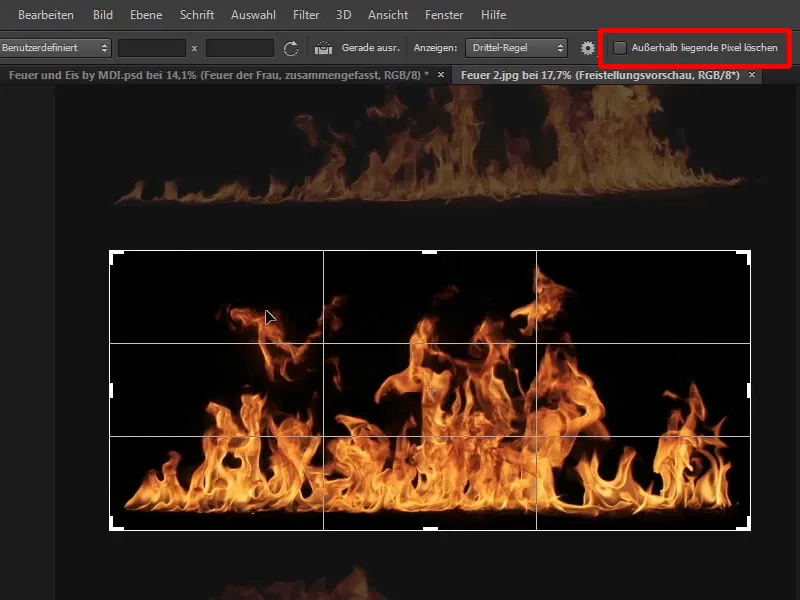Screen dimensions: 800x600
Task: Click the Gerade ausr. button
Action: [370, 47]
